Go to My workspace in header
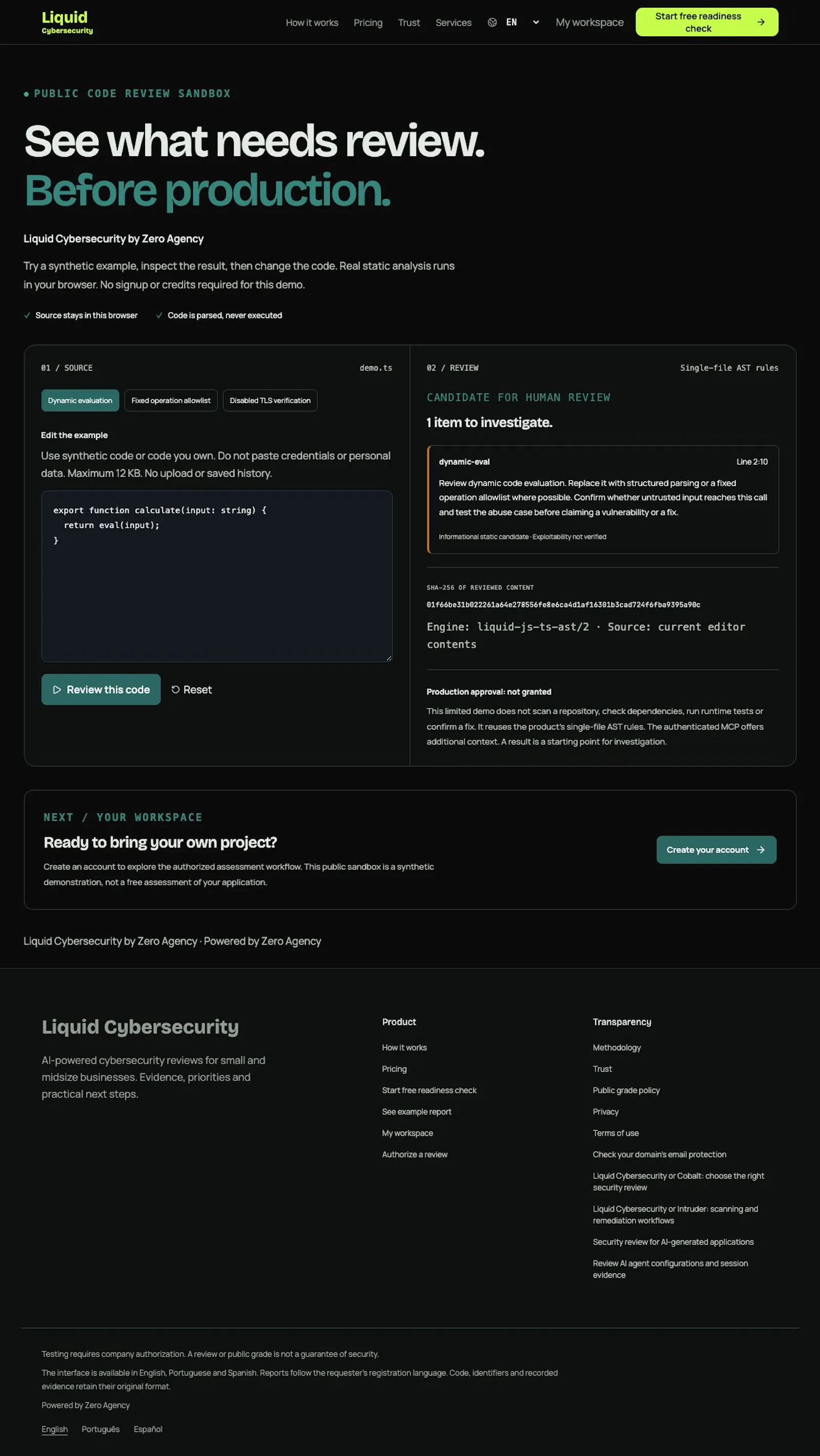 (589, 23)
